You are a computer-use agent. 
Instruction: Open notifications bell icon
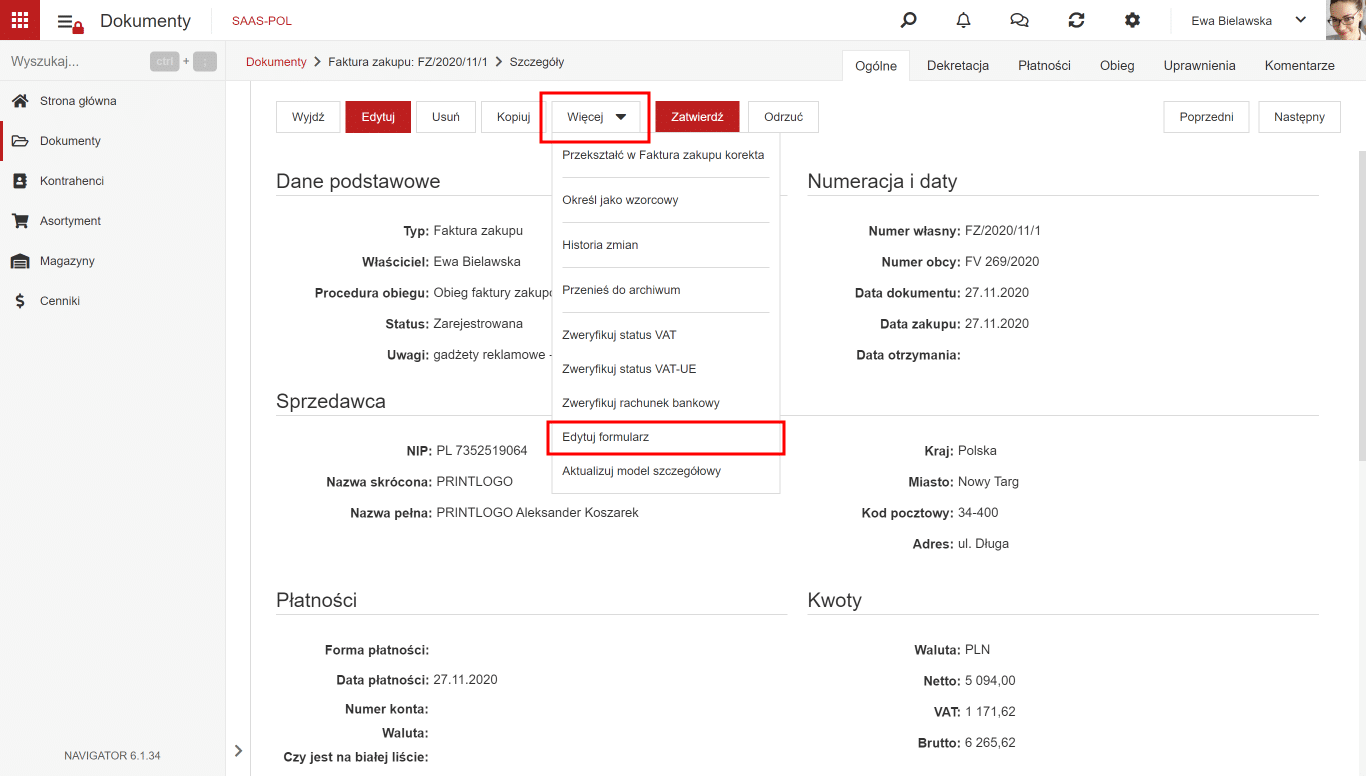tap(964, 20)
